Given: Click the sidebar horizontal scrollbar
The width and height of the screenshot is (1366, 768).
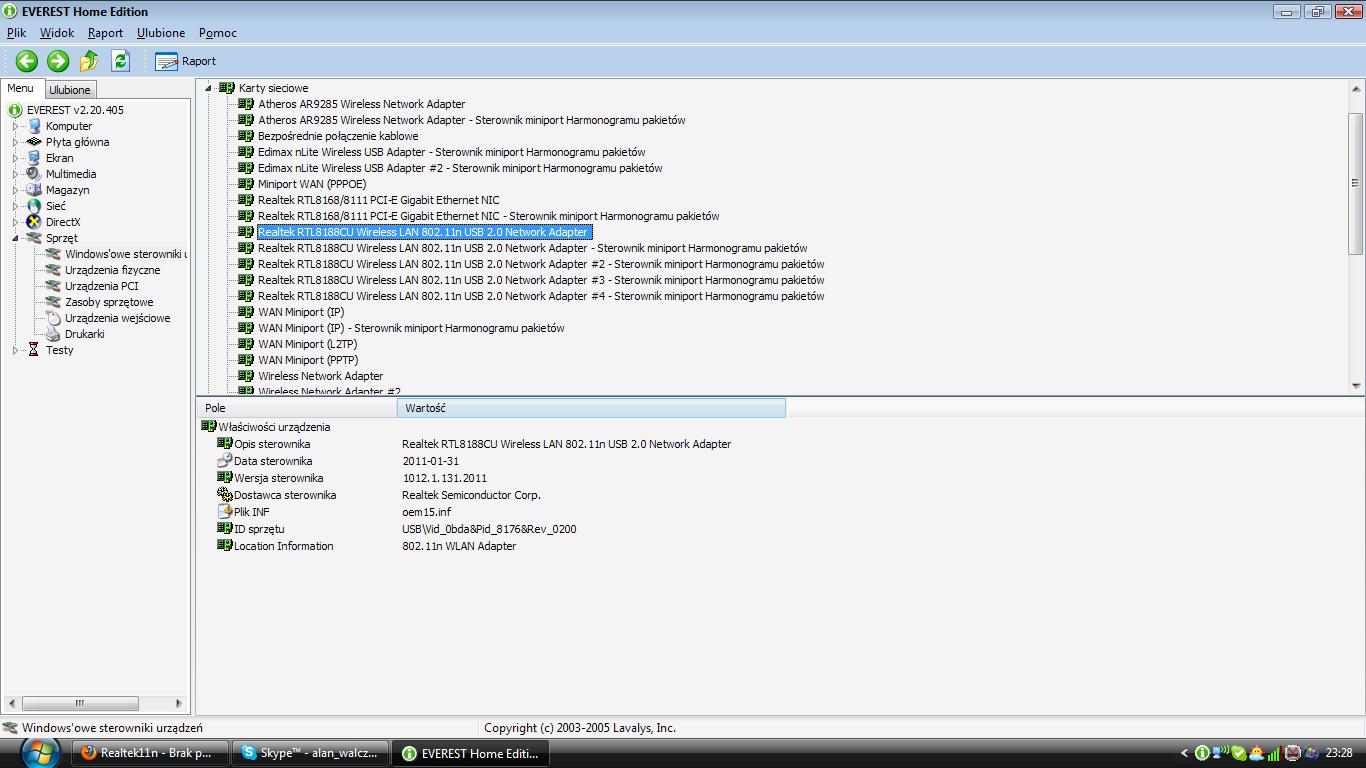Looking at the screenshot, I should (x=79, y=703).
